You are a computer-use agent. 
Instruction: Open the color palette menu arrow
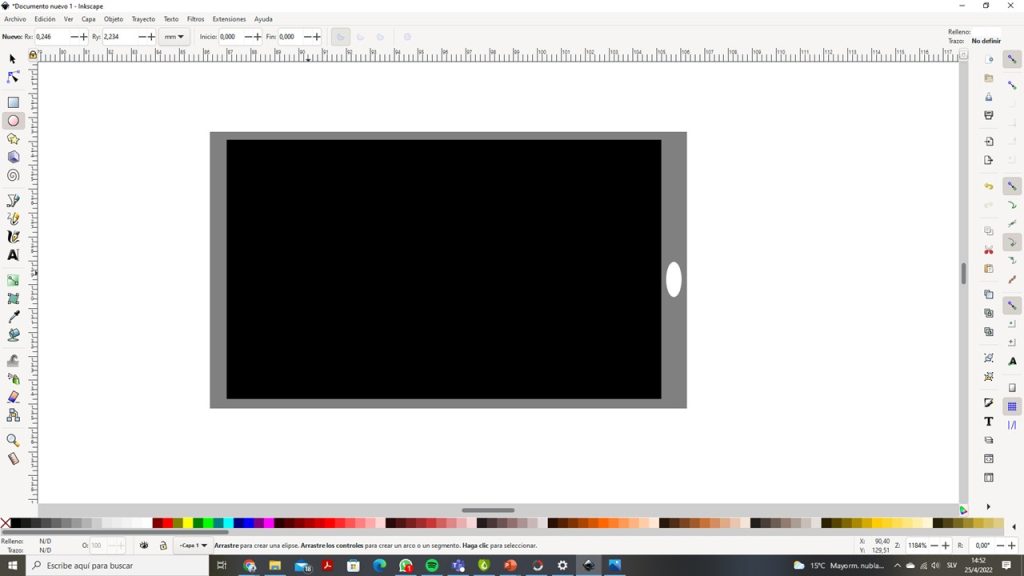point(1014,527)
